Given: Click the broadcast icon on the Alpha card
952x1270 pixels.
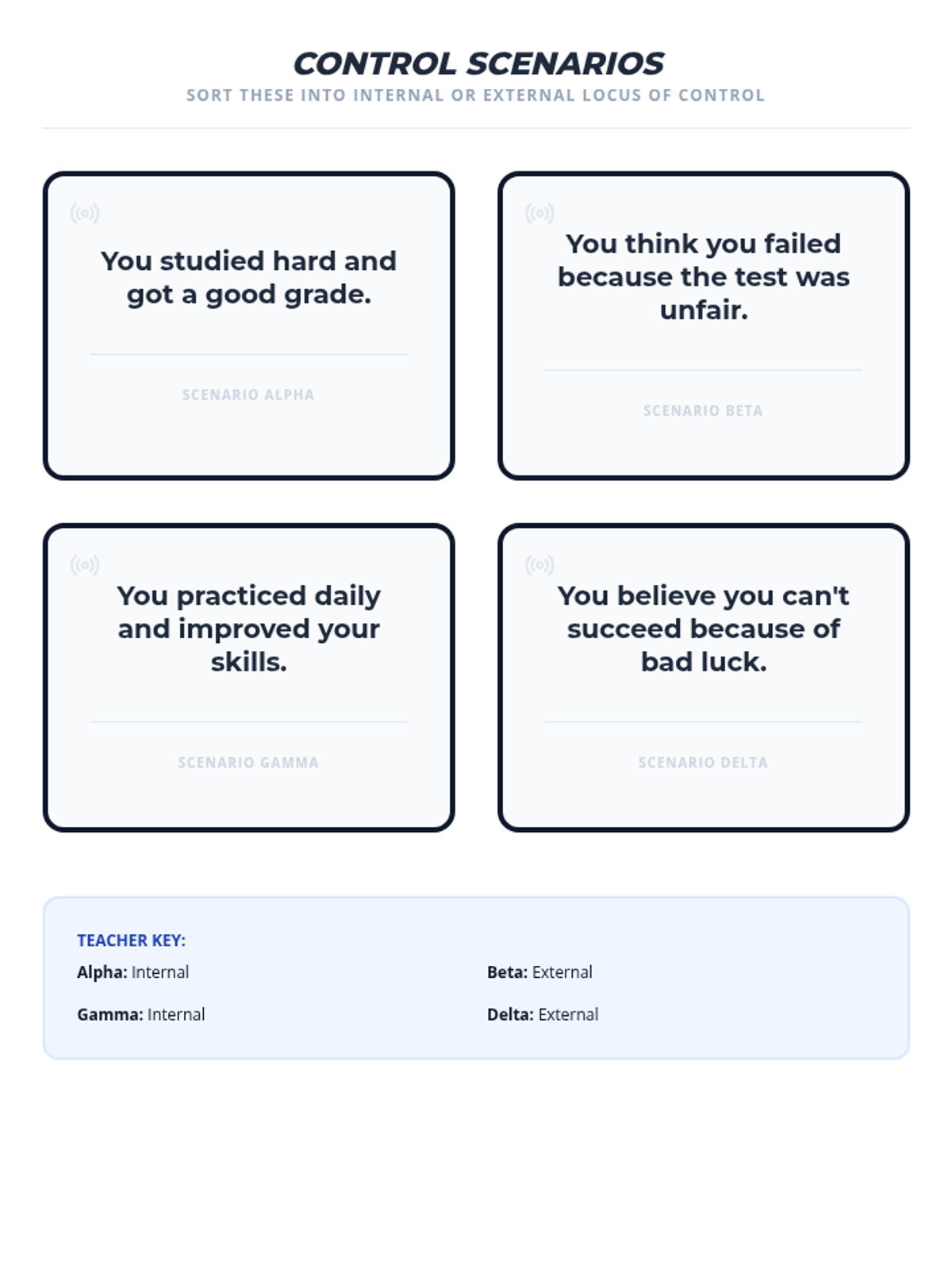Looking at the screenshot, I should tap(85, 213).
